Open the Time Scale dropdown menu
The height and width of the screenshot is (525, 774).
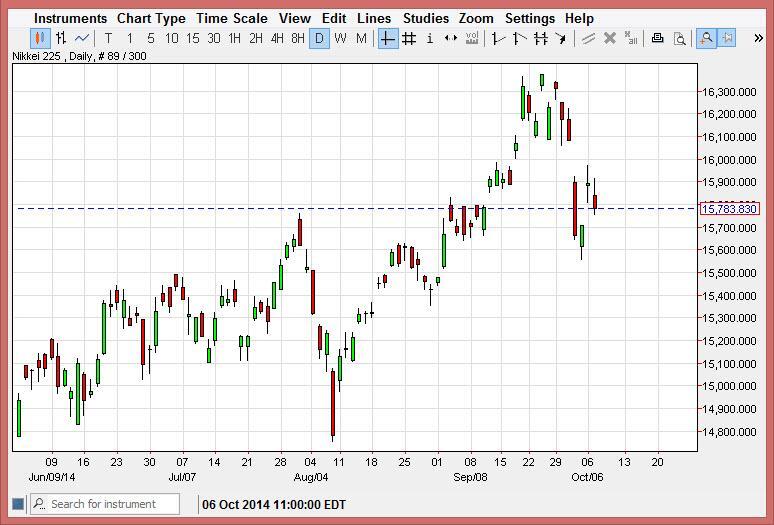point(232,18)
